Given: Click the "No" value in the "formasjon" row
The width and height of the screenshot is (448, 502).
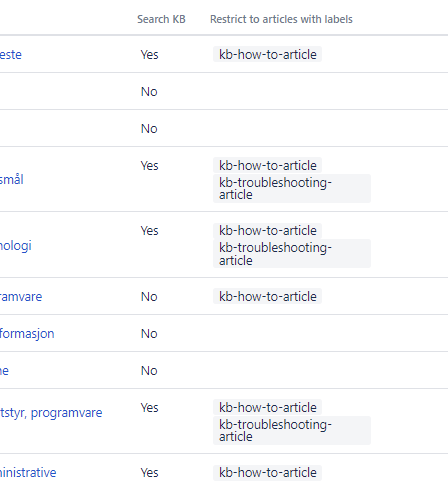Looking at the screenshot, I should [149, 334].
